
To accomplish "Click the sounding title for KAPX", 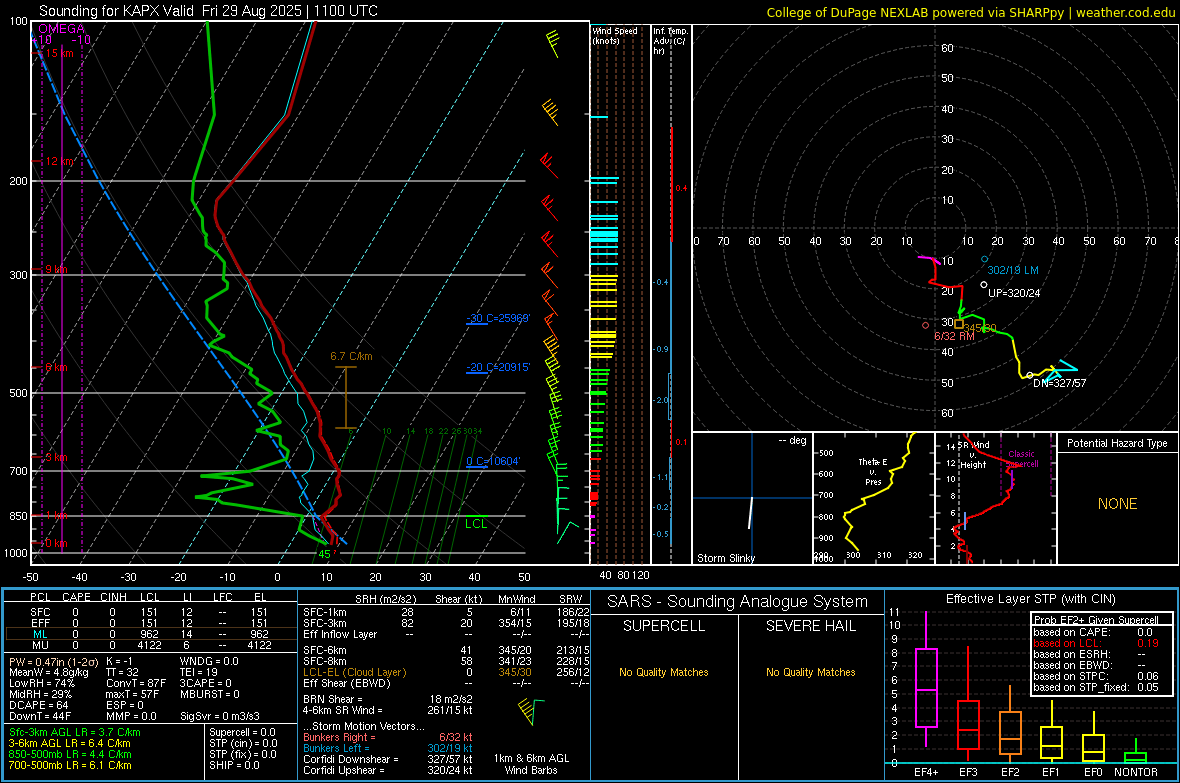I will (x=208, y=11).
